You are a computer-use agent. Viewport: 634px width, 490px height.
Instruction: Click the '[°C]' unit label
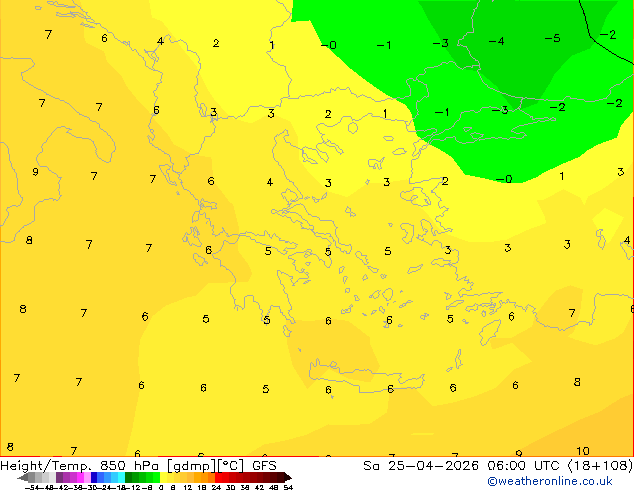[230, 466]
